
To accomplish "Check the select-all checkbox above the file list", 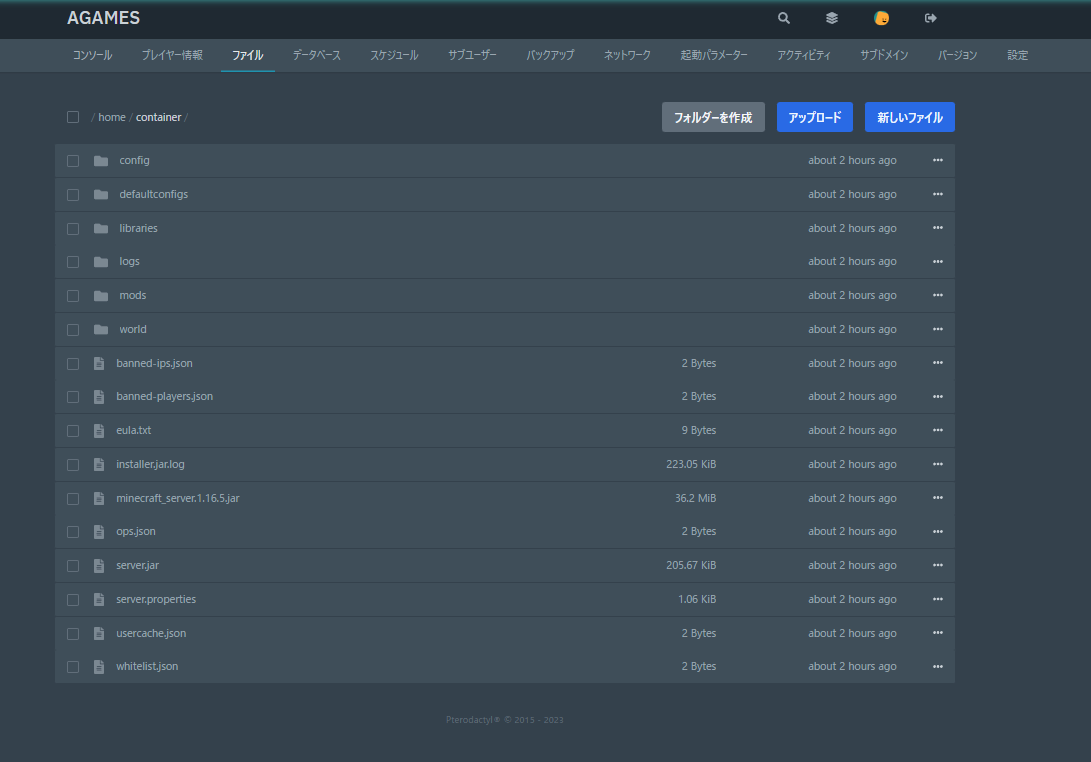I will point(73,117).
